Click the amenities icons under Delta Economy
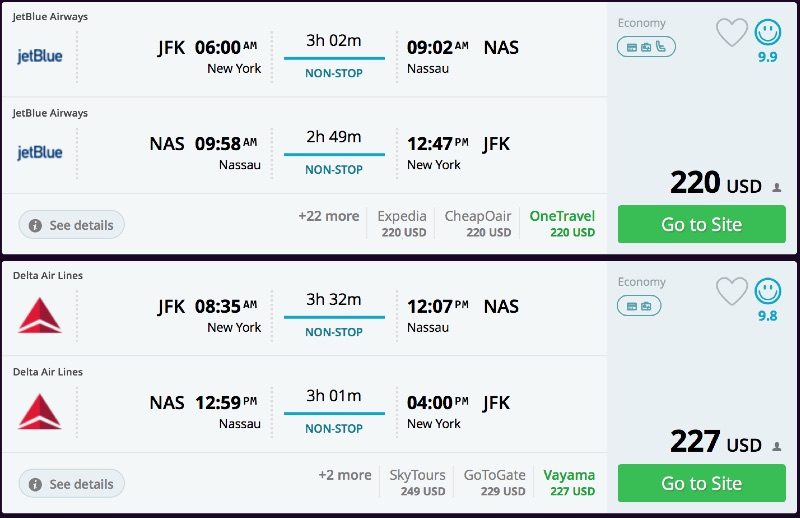The height and width of the screenshot is (518, 800). click(x=639, y=306)
